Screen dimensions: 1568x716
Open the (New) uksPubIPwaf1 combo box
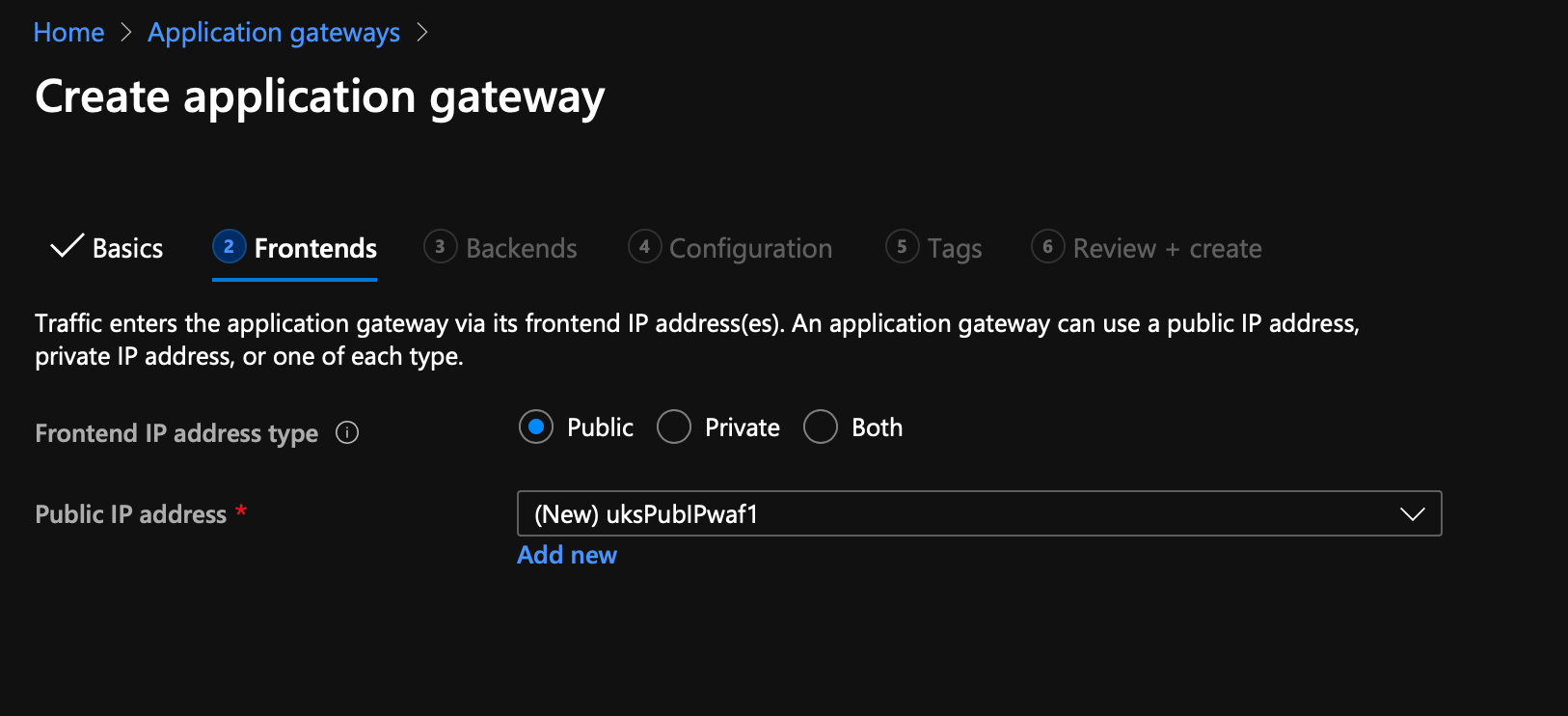tap(979, 513)
